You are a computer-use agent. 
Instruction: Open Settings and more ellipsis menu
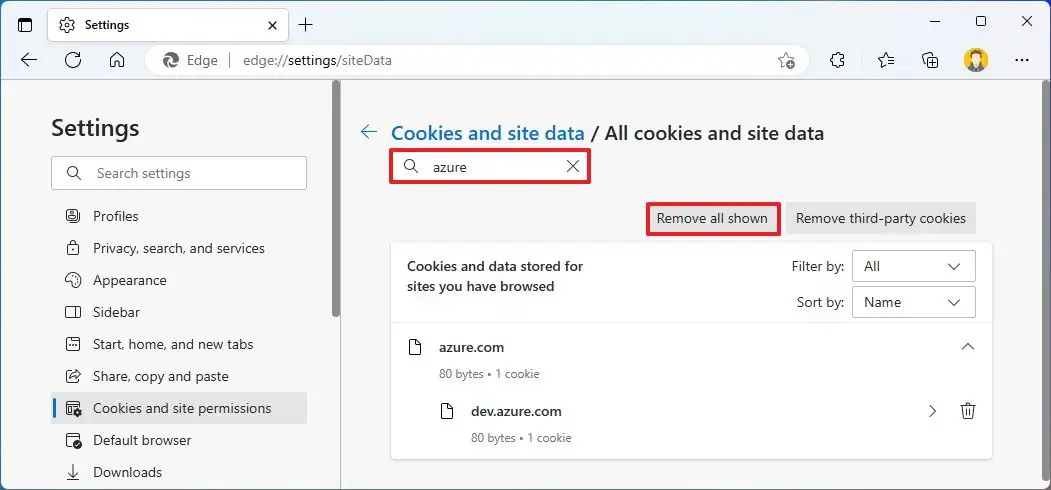(x=1022, y=60)
